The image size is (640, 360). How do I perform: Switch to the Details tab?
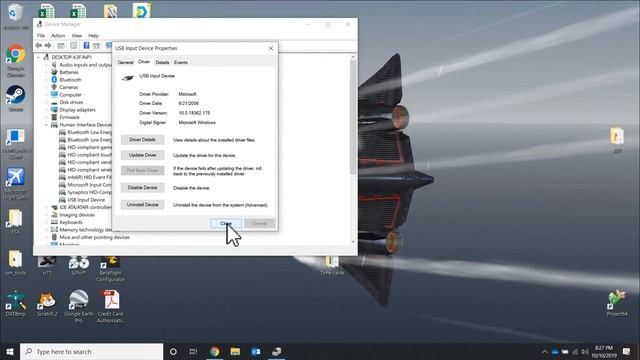click(x=162, y=62)
